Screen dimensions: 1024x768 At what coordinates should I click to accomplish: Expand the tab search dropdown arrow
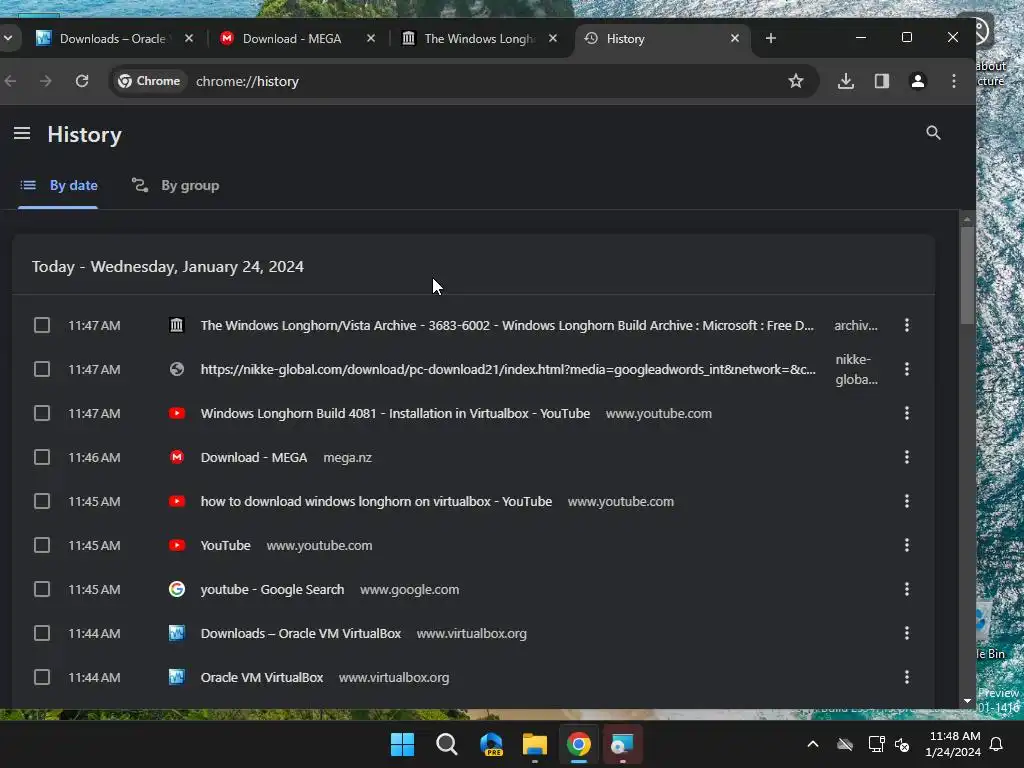click(8, 38)
